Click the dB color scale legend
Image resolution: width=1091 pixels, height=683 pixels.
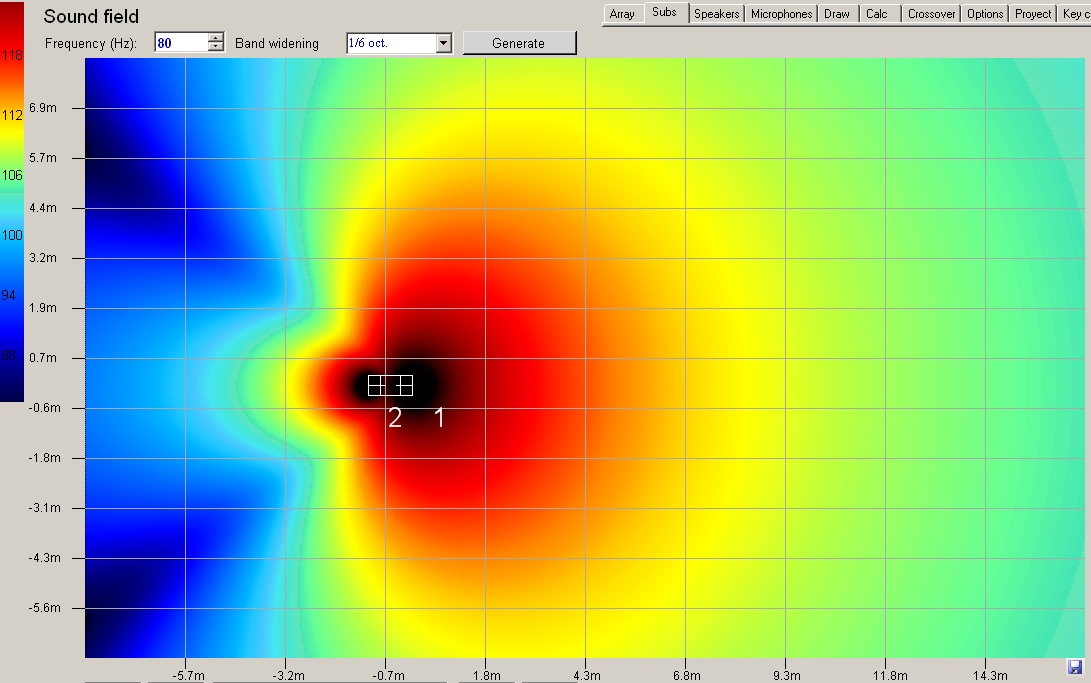pyautogui.click(x=12, y=202)
